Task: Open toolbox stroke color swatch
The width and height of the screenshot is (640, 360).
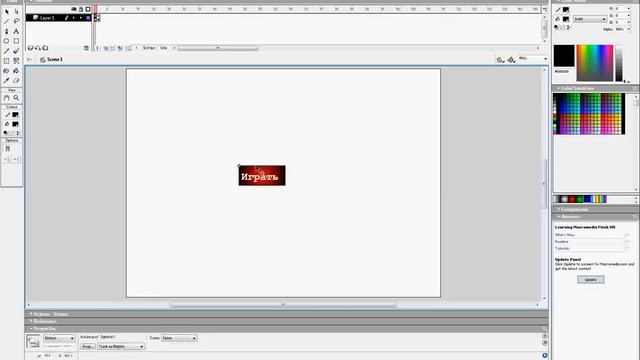Action: pos(16,115)
